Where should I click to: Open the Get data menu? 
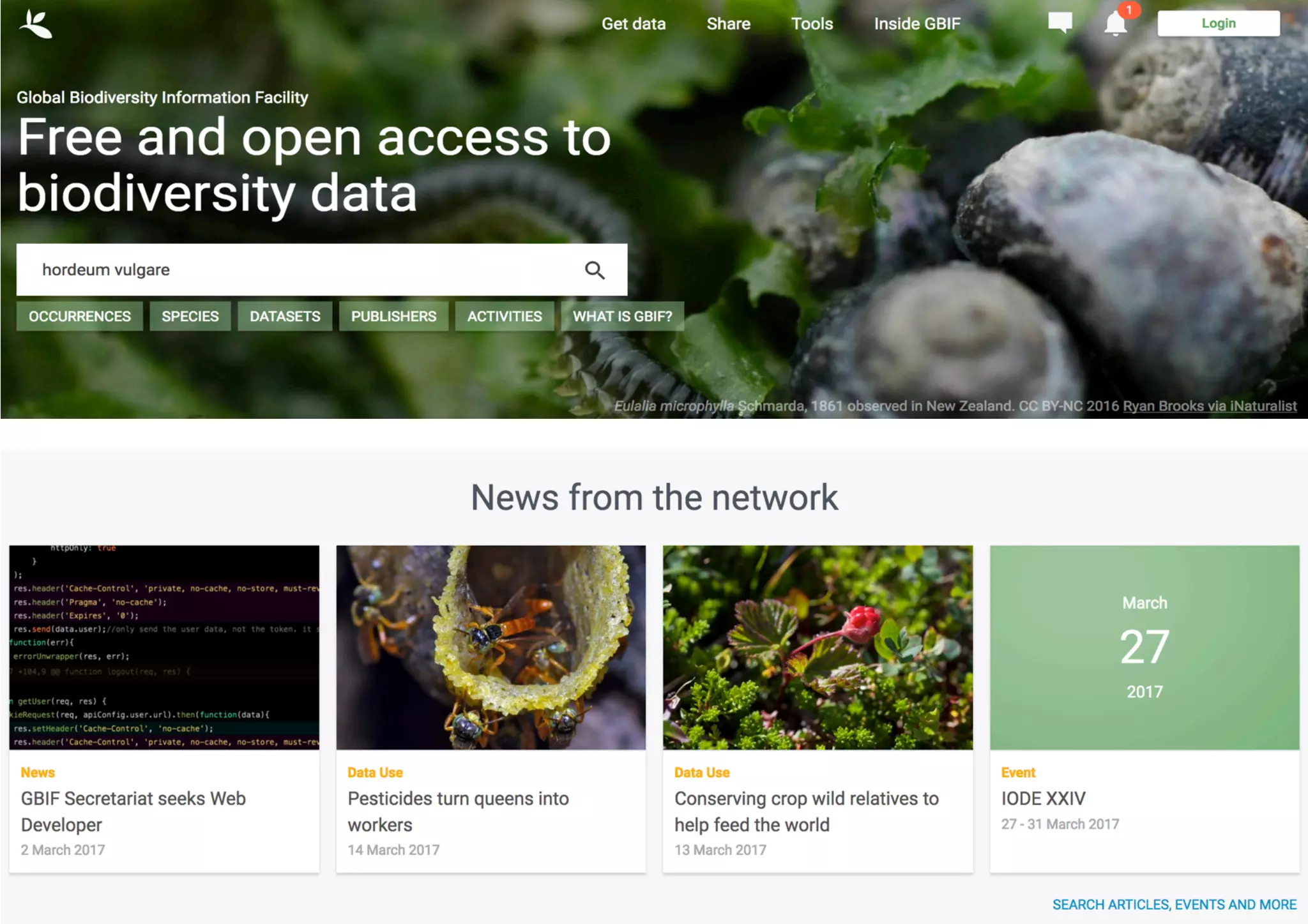point(633,24)
